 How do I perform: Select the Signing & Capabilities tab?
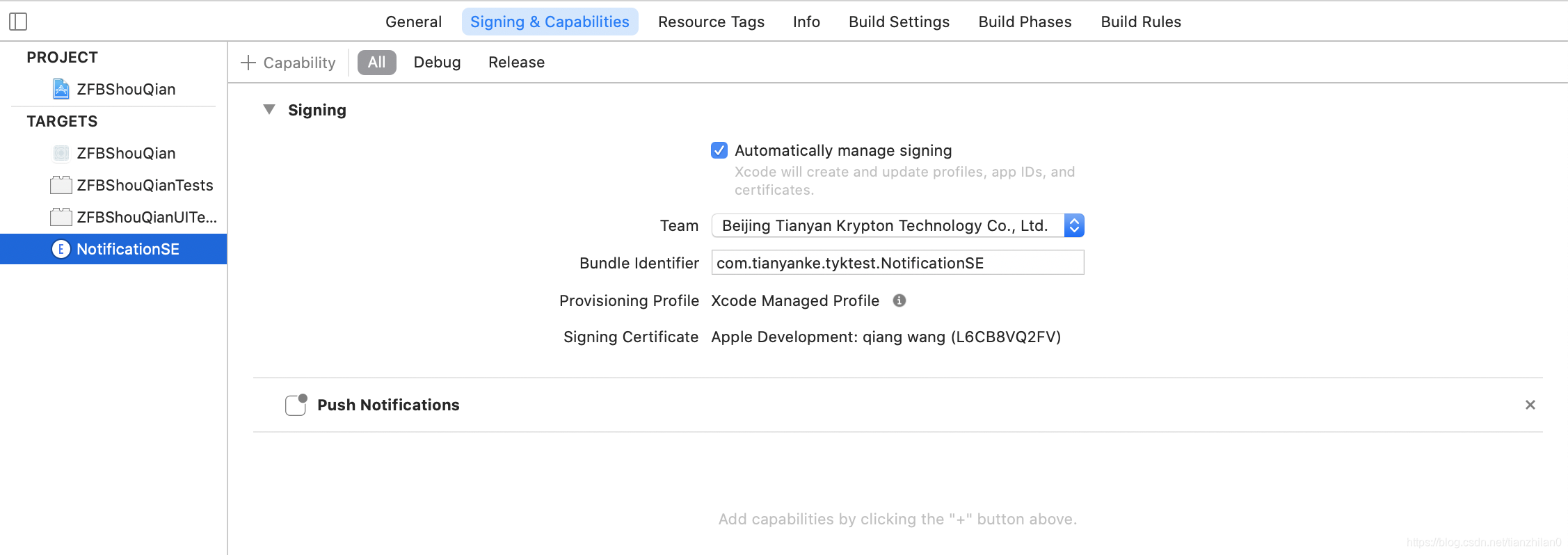pyautogui.click(x=550, y=22)
